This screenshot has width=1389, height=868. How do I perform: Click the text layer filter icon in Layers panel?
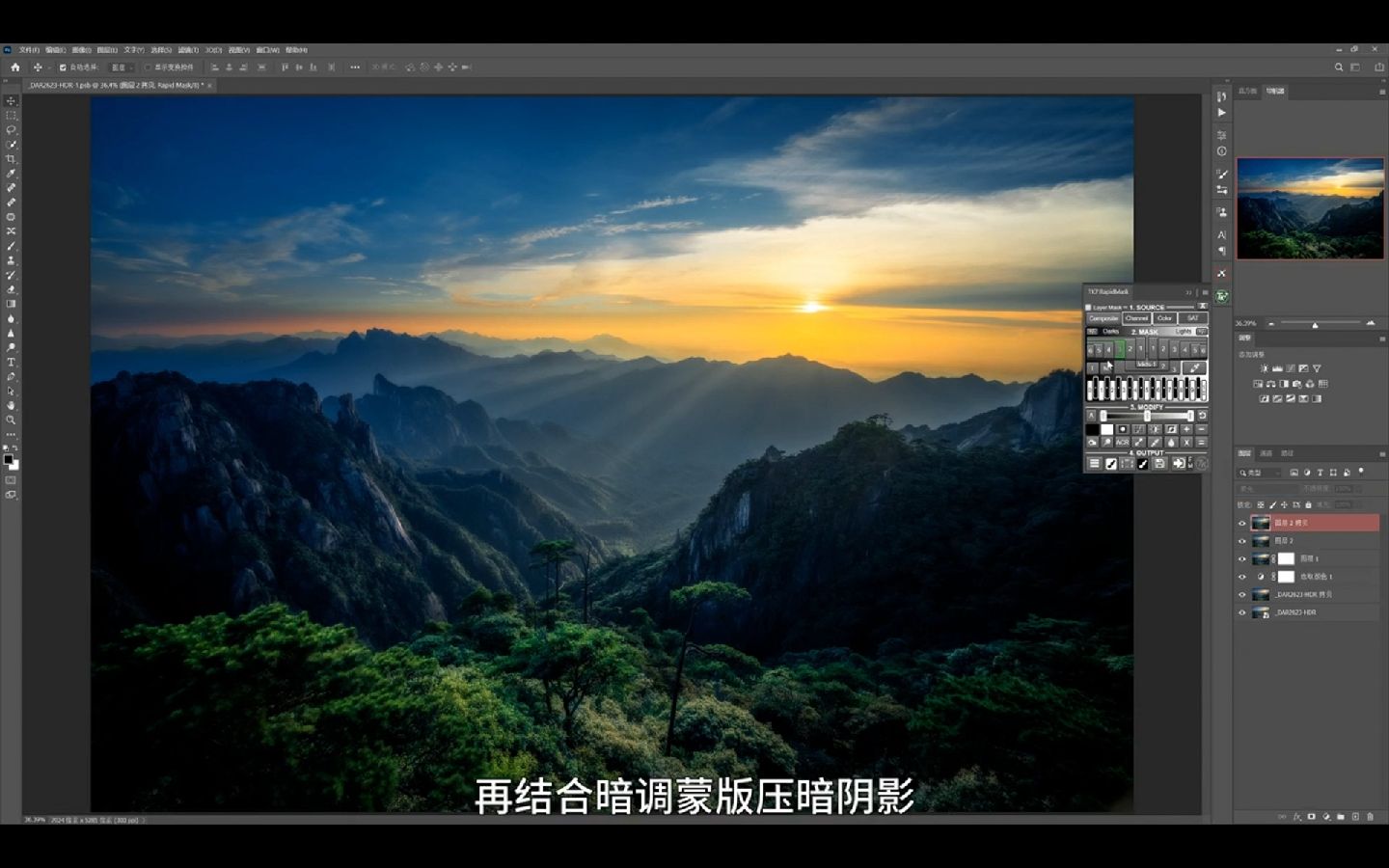[x=1320, y=473]
